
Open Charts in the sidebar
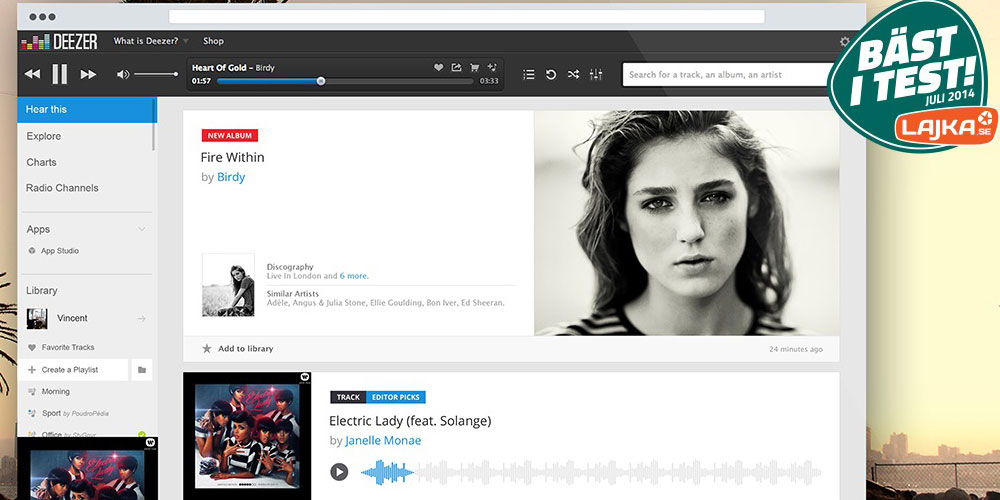41,162
